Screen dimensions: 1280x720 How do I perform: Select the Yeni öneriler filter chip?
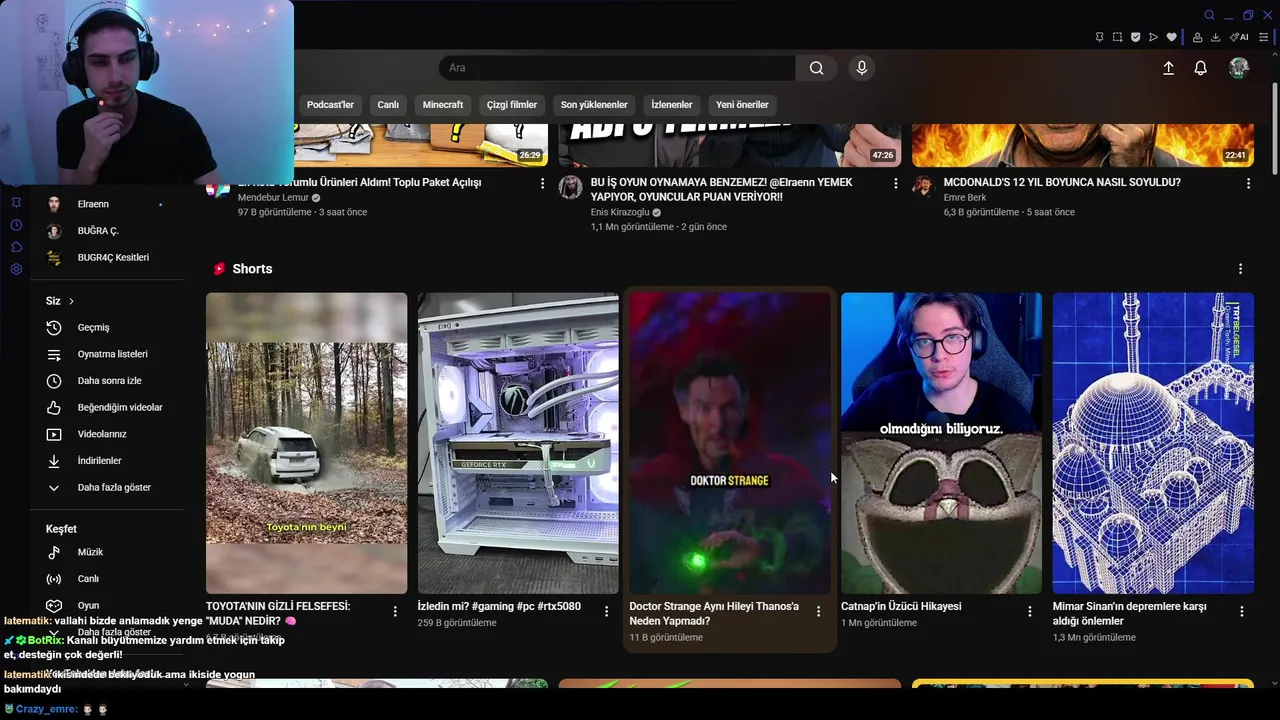(742, 105)
